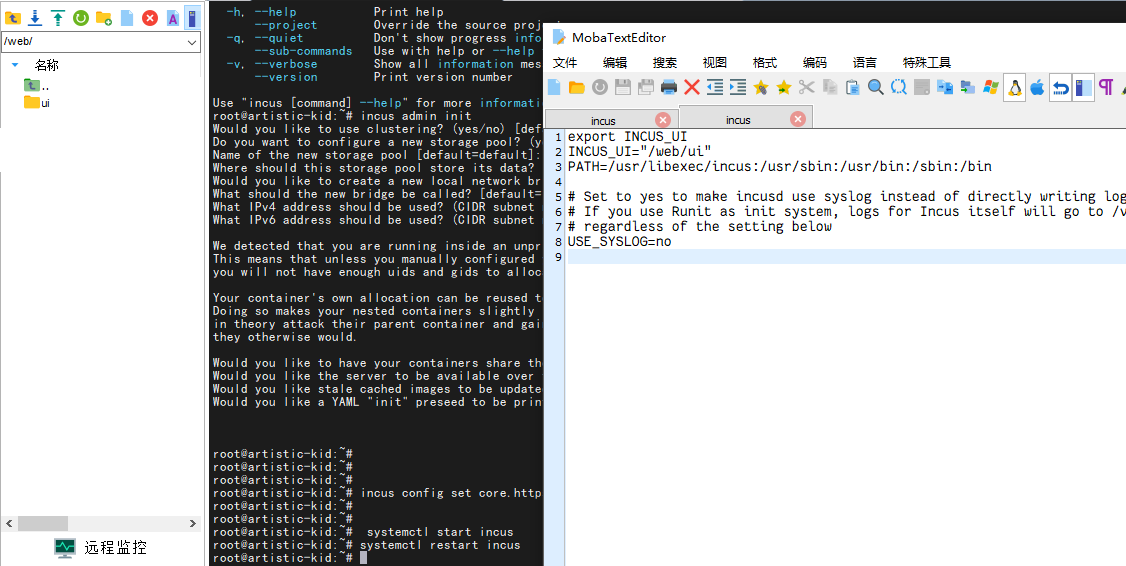Toggle Linux penguin line-ending format
This screenshot has width=1126, height=566.
1014,88
